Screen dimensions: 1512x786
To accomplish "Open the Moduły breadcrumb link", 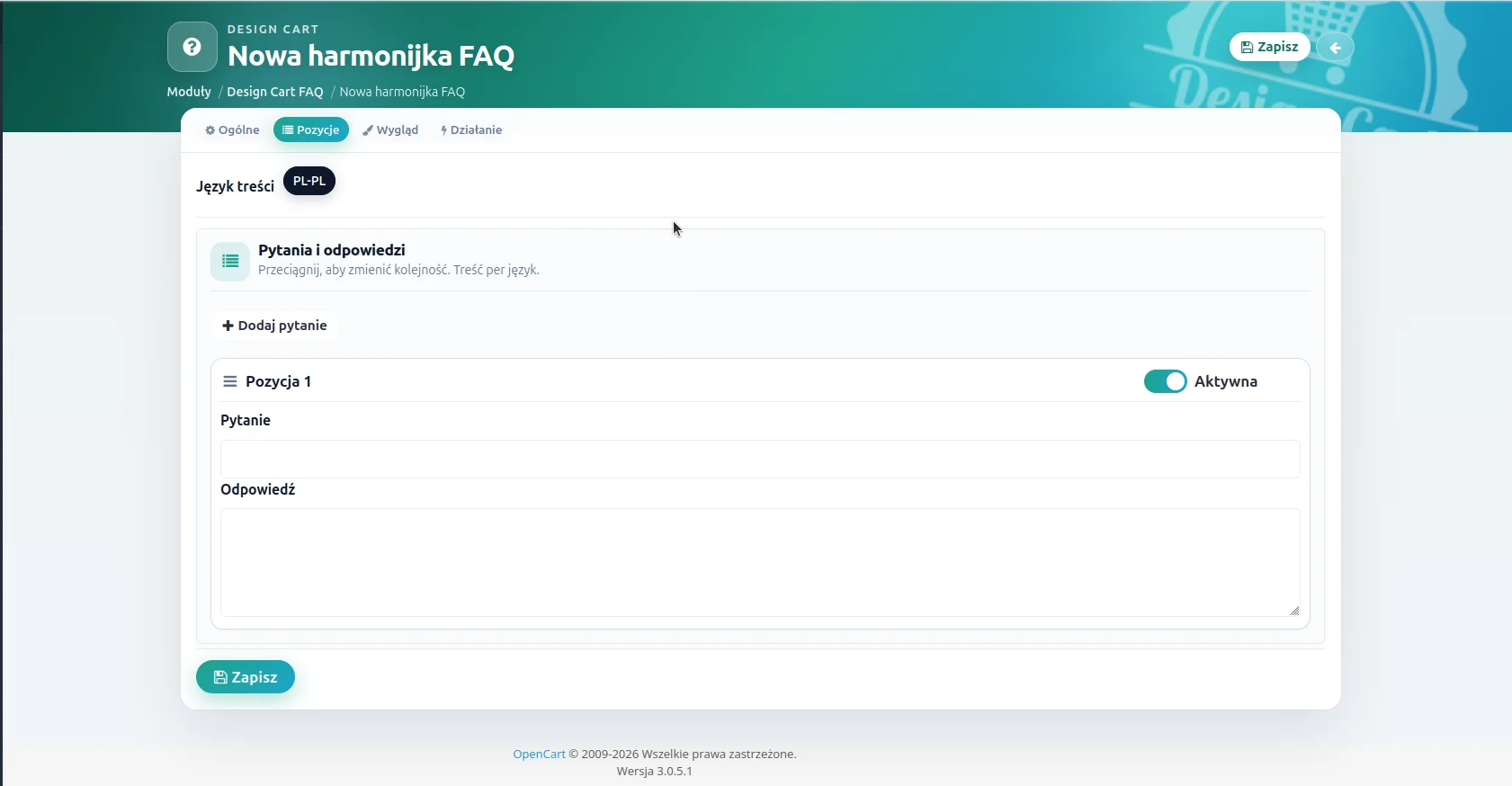I will (x=189, y=92).
